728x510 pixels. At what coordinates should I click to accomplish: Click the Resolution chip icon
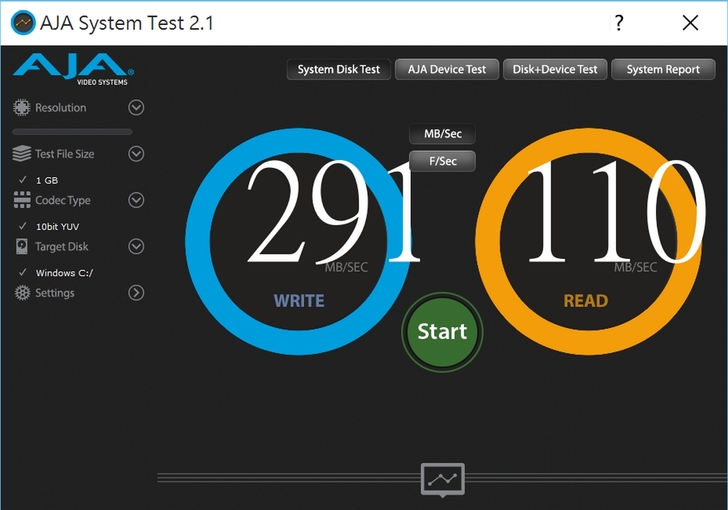pyautogui.click(x=21, y=108)
